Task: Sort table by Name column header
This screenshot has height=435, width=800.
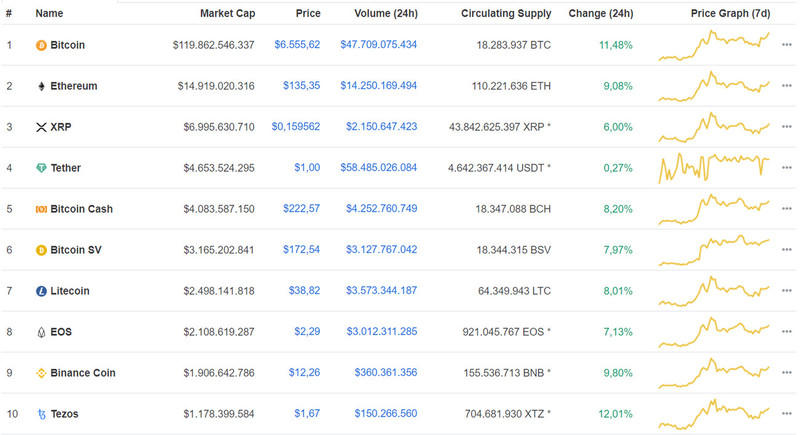Action: [x=49, y=13]
